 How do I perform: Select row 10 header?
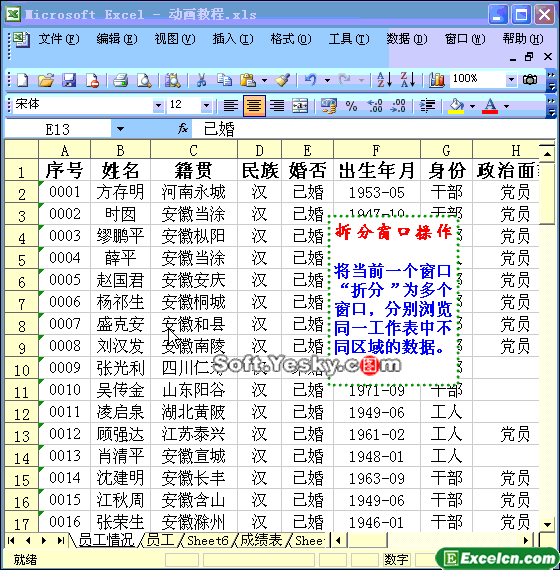point(21,369)
